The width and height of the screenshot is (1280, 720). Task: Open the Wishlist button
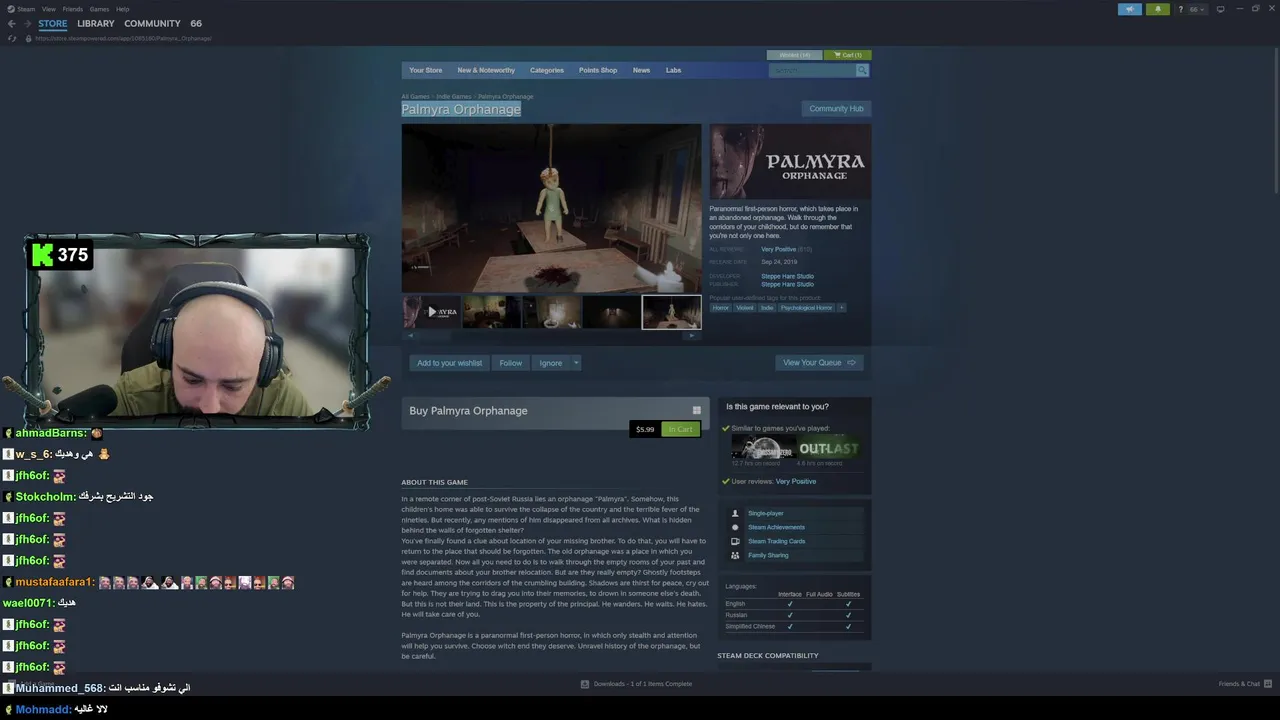[794, 55]
